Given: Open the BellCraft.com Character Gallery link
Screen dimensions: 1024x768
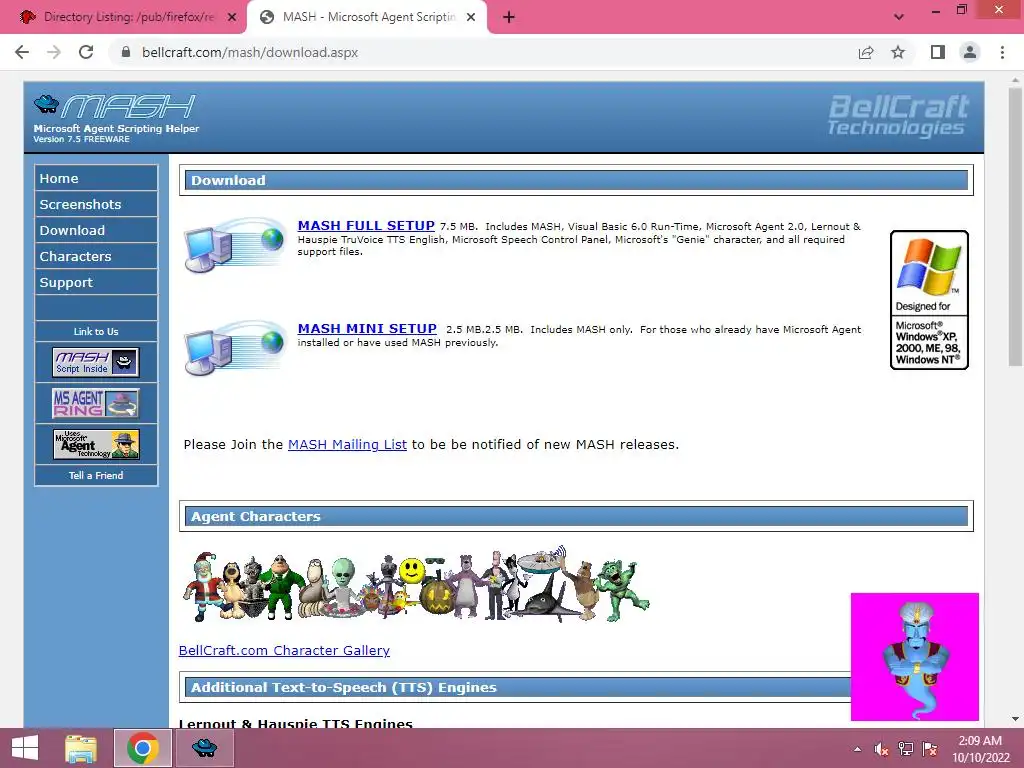Looking at the screenshot, I should tap(284, 650).
